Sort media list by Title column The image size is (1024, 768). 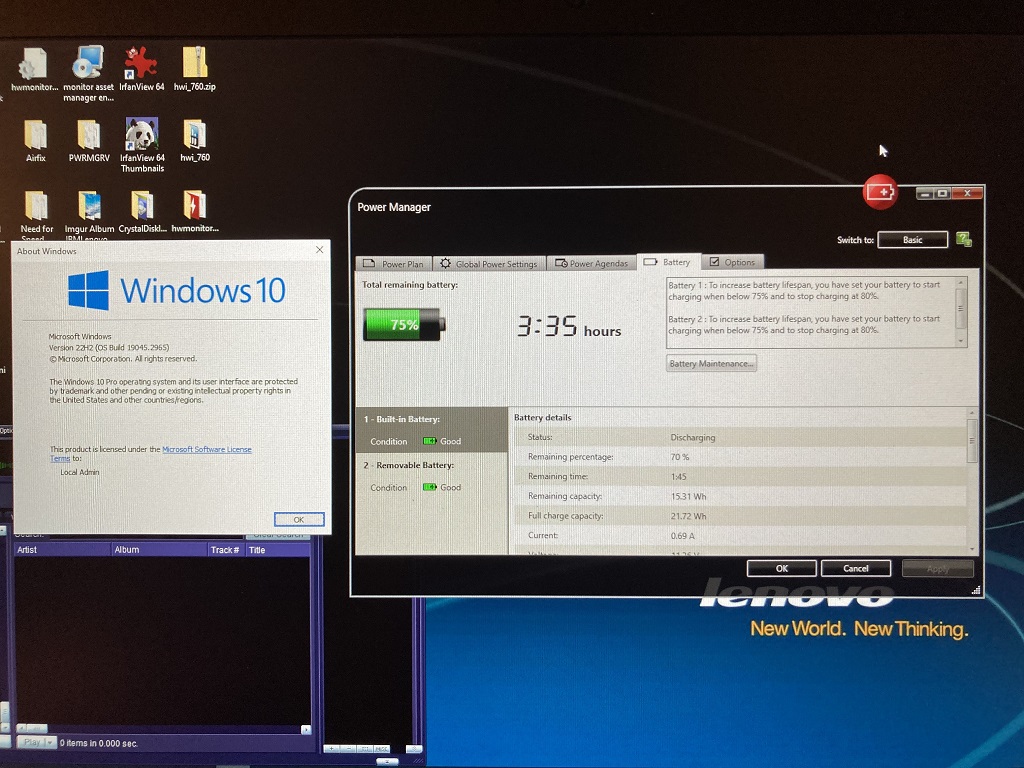pyautogui.click(x=278, y=550)
